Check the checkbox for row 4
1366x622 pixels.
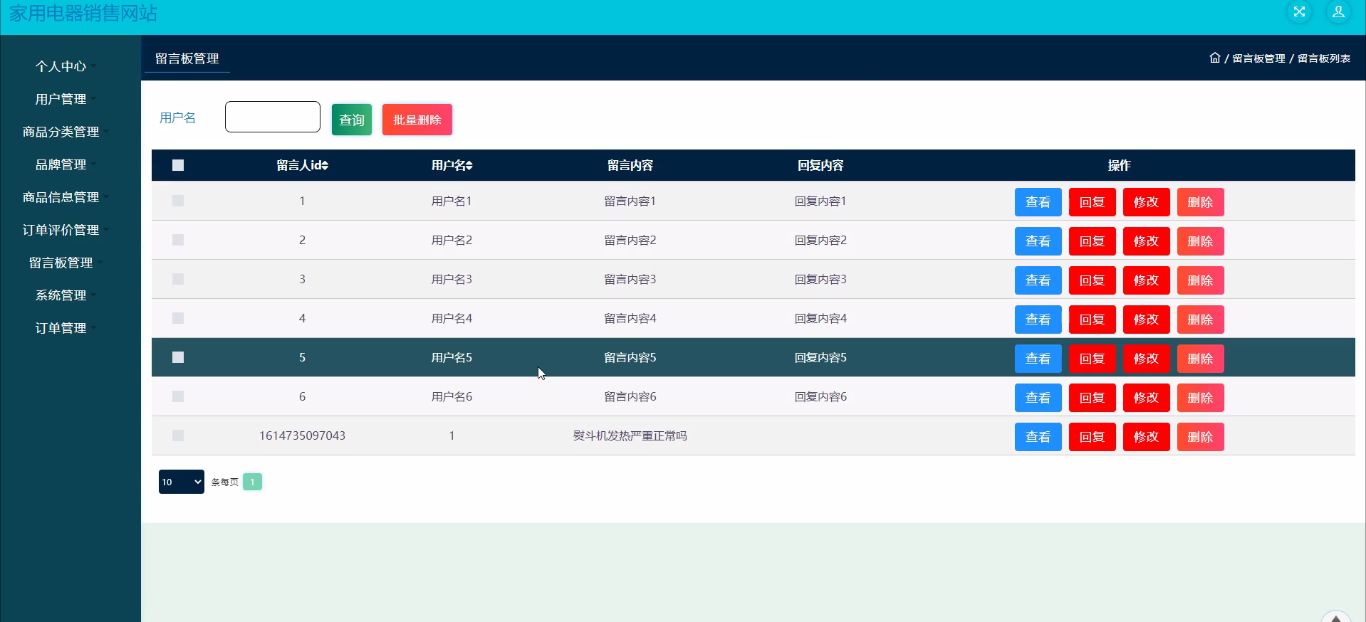coord(178,318)
